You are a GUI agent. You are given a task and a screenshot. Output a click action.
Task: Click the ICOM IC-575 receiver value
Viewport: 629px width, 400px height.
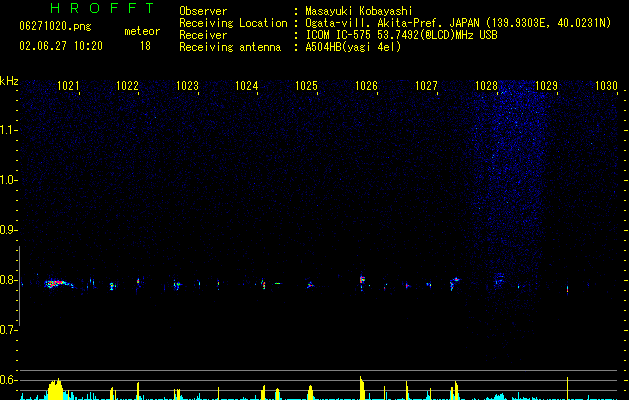[x=401, y=35]
